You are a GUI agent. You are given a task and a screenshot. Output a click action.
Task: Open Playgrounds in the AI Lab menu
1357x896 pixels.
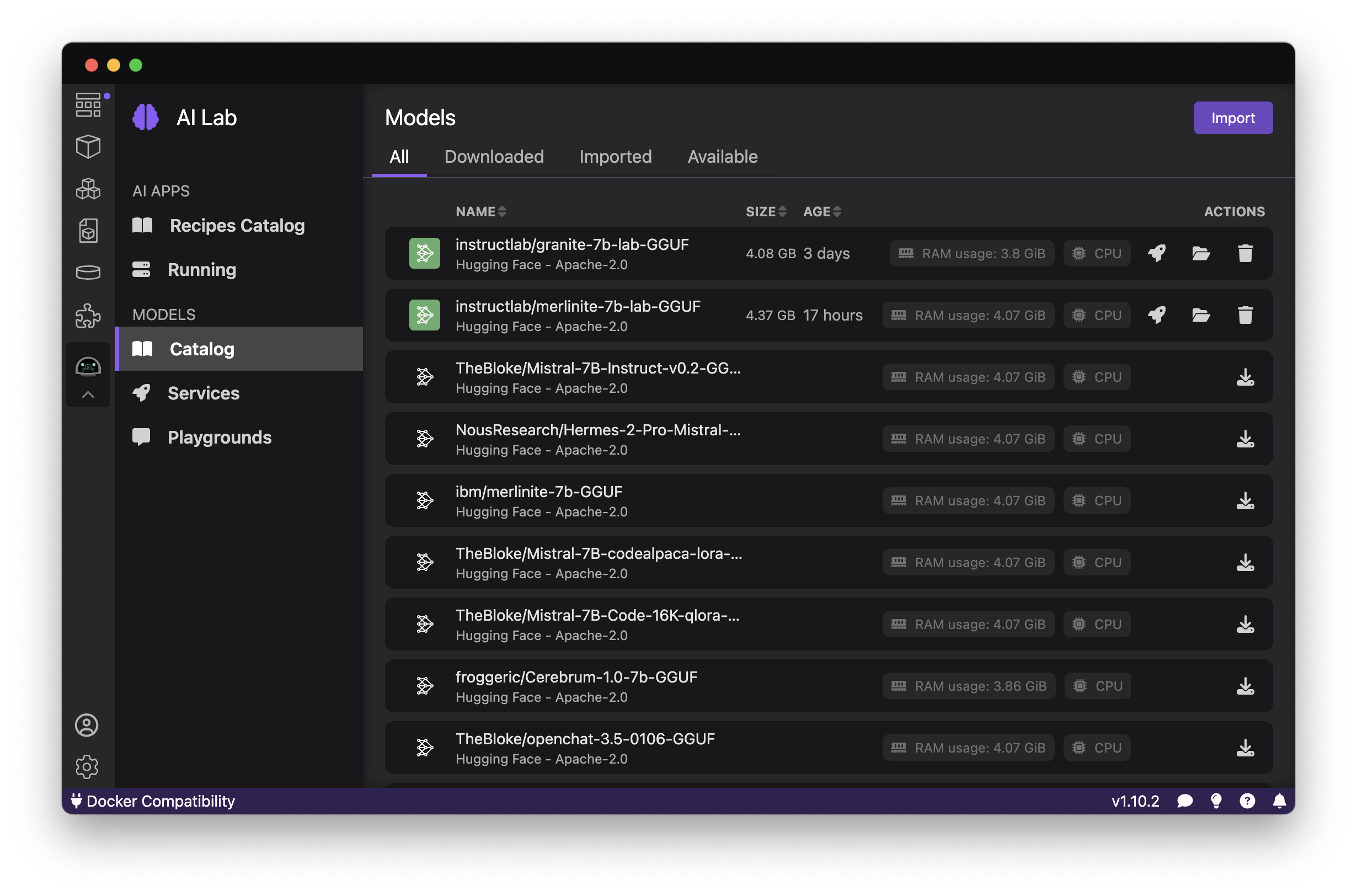click(x=220, y=437)
